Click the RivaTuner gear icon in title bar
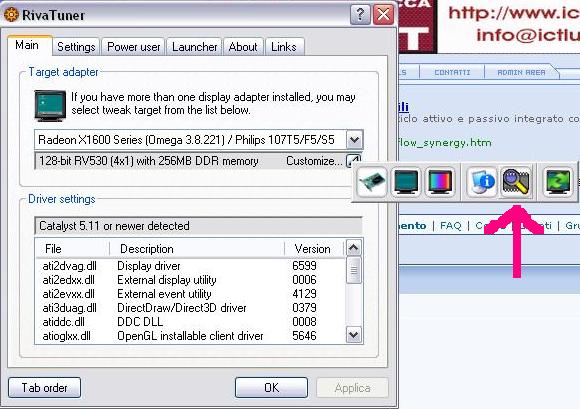The image size is (580, 409). (x=11, y=15)
